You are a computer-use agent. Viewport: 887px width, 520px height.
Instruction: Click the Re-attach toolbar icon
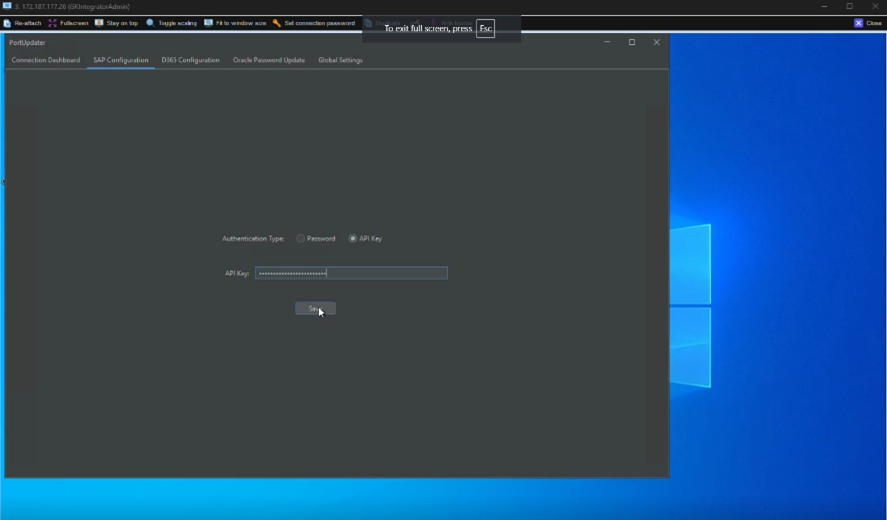click(x=7, y=23)
